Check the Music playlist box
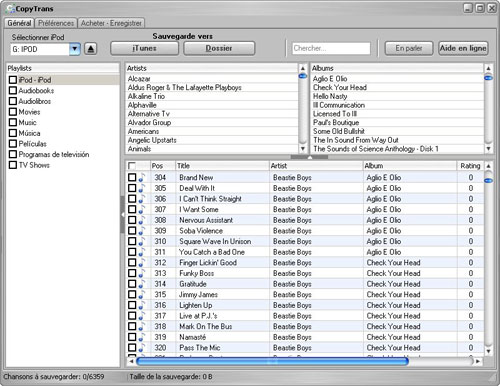The image size is (500, 386). click(13, 122)
